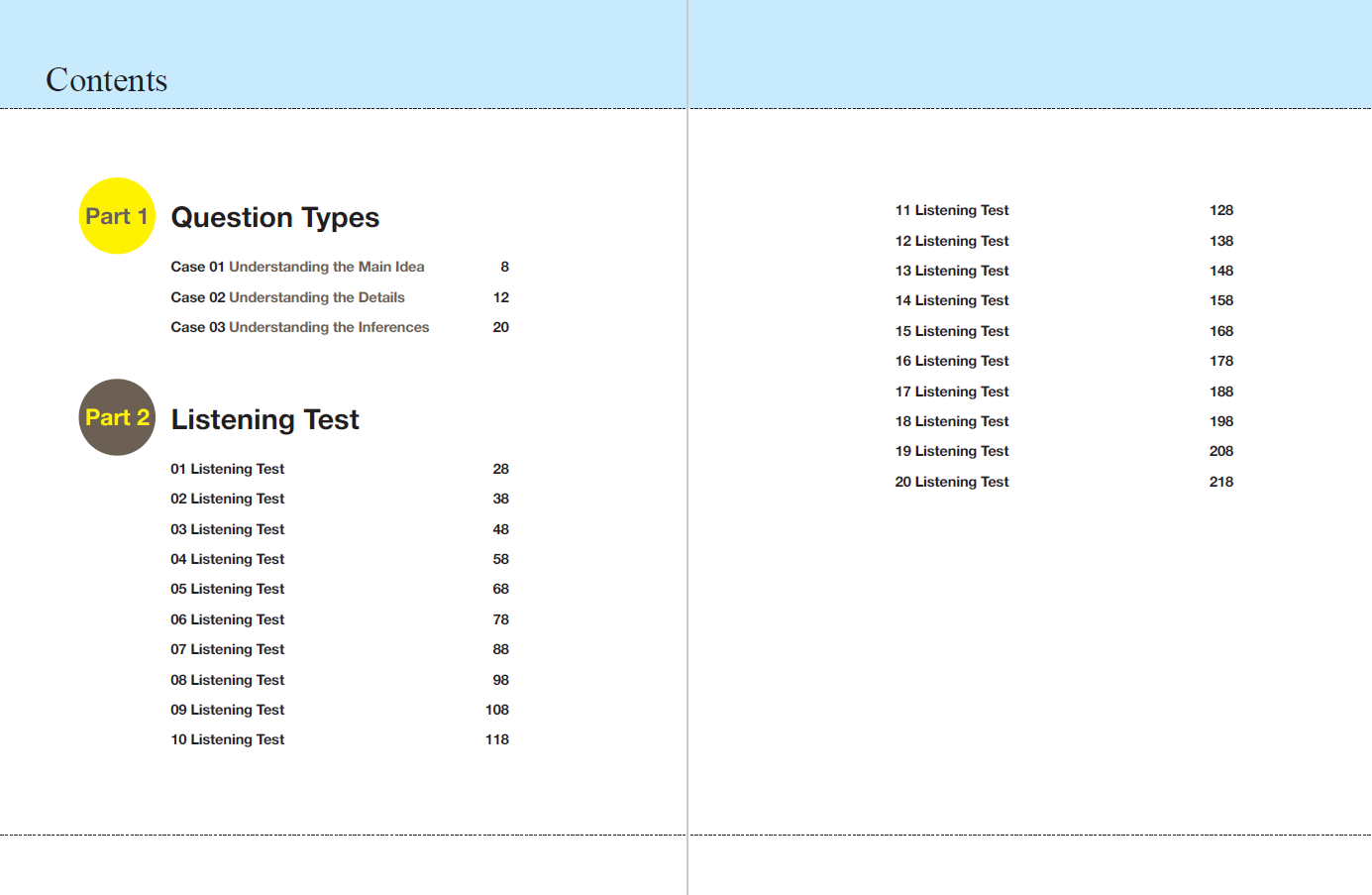Select the Question Types heading

275,218
